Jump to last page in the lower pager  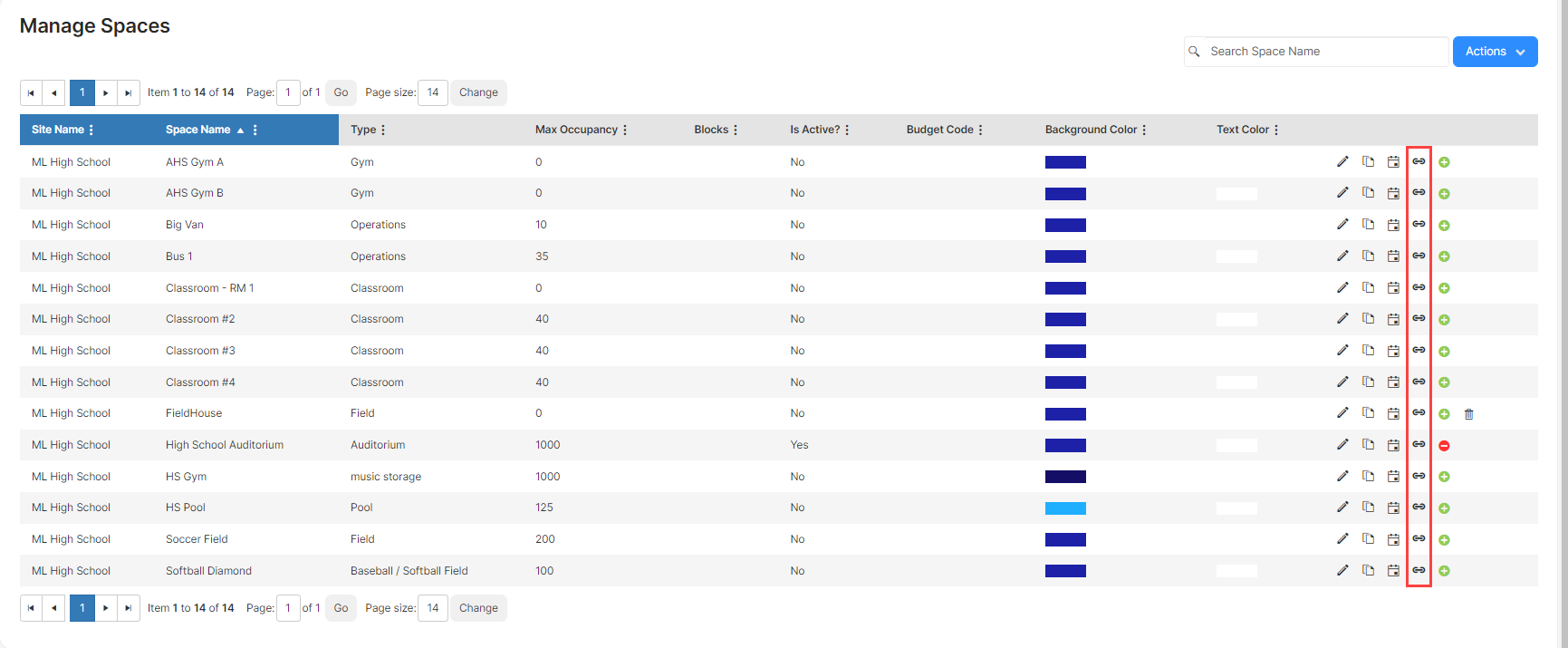tap(129, 608)
